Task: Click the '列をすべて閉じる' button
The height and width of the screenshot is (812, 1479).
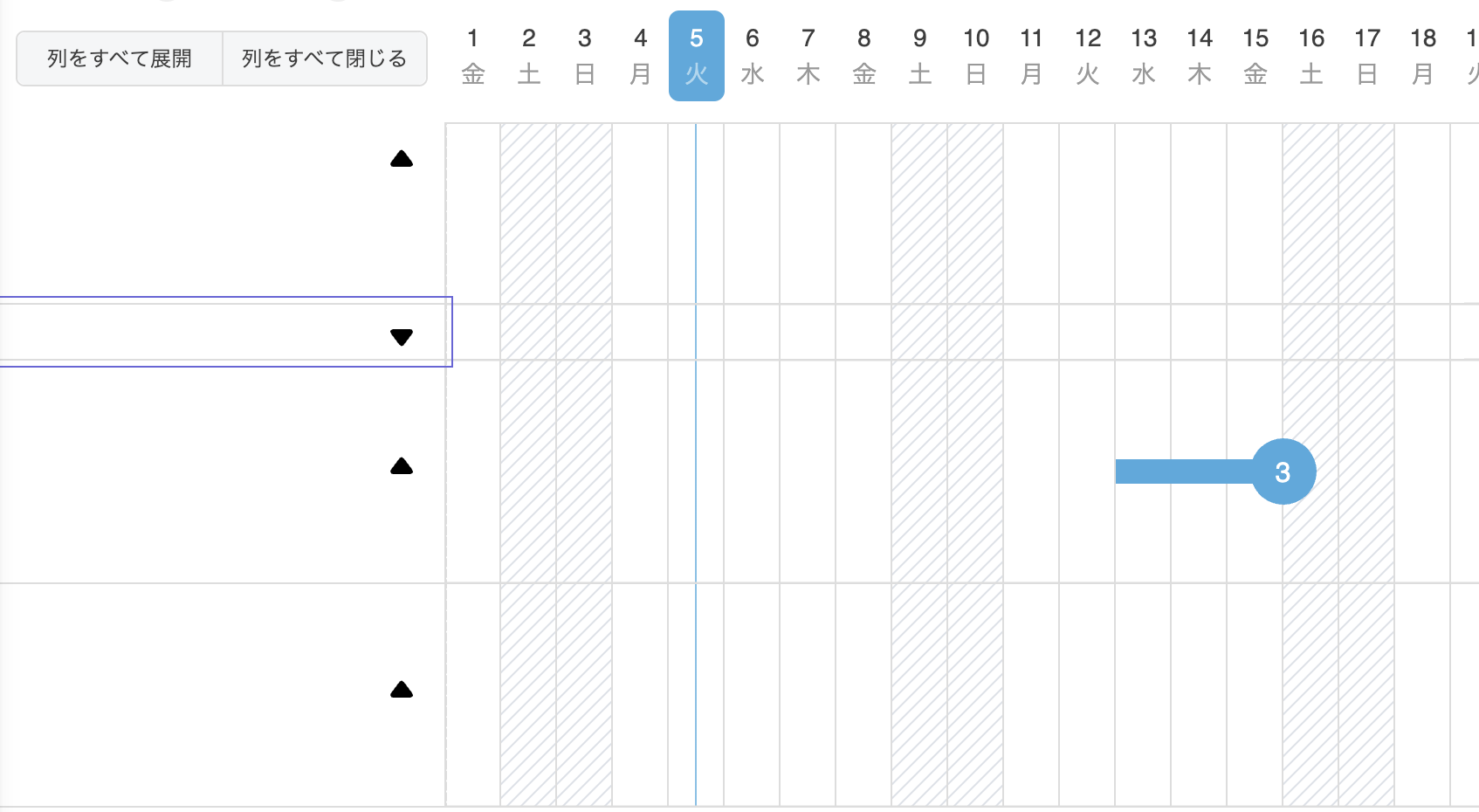Action: [x=325, y=58]
